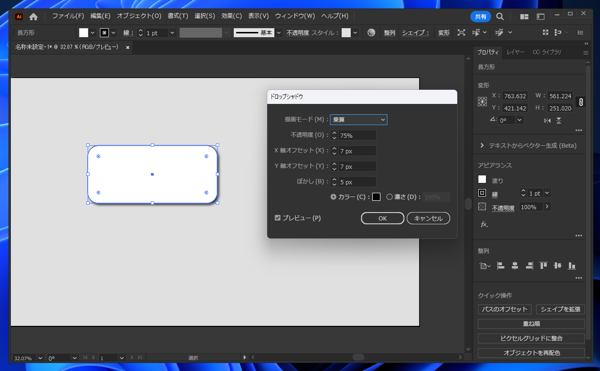This screenshot has height=371, width=600.
Task: Click the Recolor Artwork circle icon
Action: (x=371, y=33)
